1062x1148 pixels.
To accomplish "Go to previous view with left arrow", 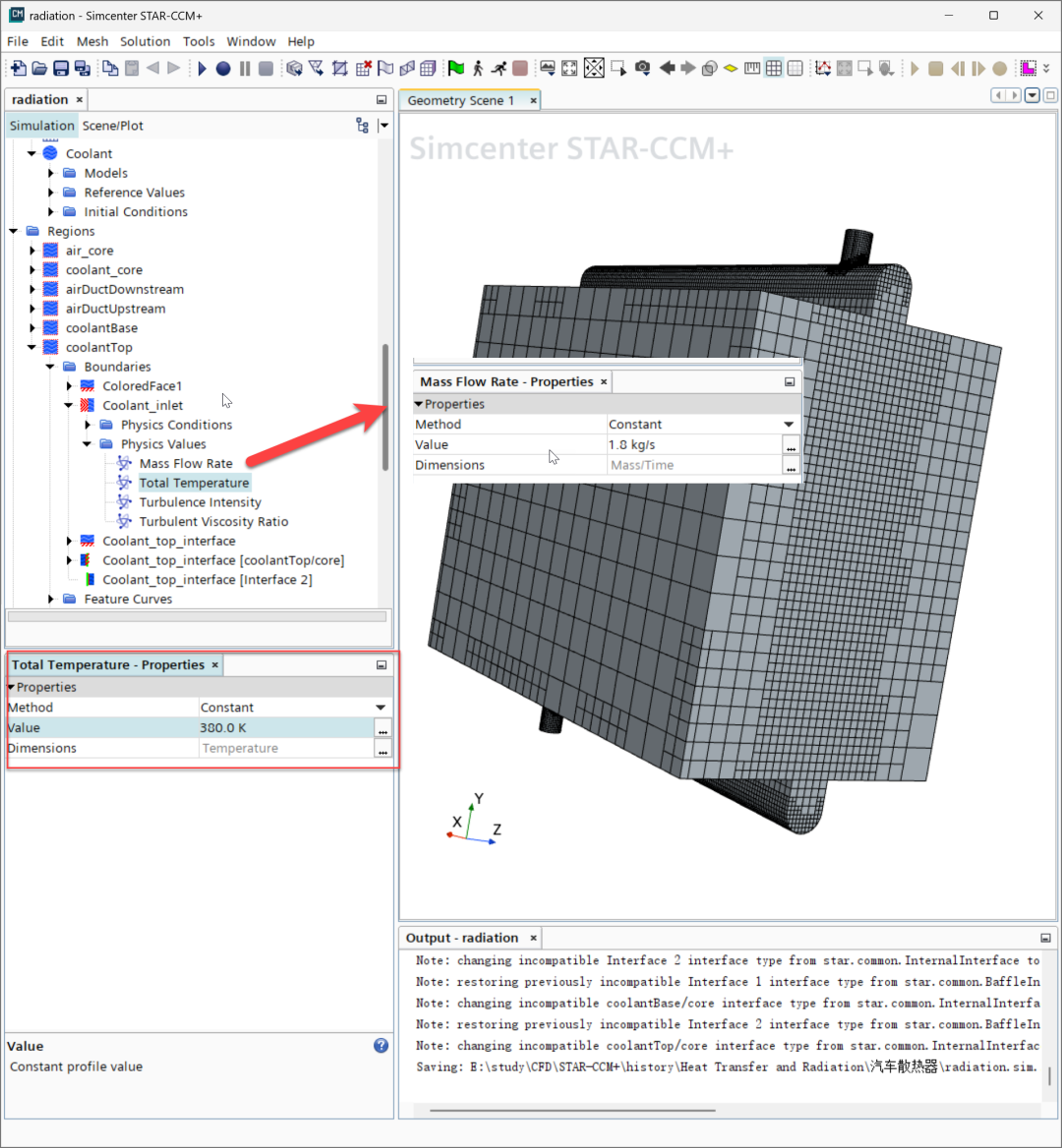I will [667, 68].
